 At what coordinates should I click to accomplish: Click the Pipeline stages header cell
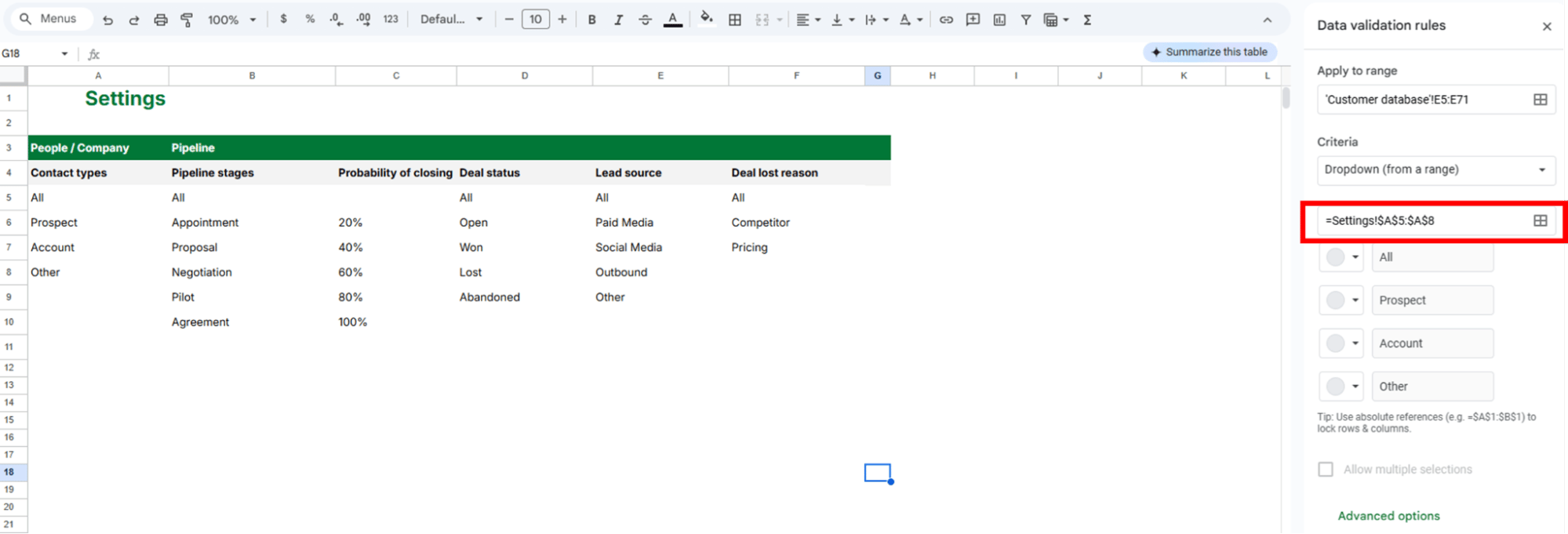[252, 173]
